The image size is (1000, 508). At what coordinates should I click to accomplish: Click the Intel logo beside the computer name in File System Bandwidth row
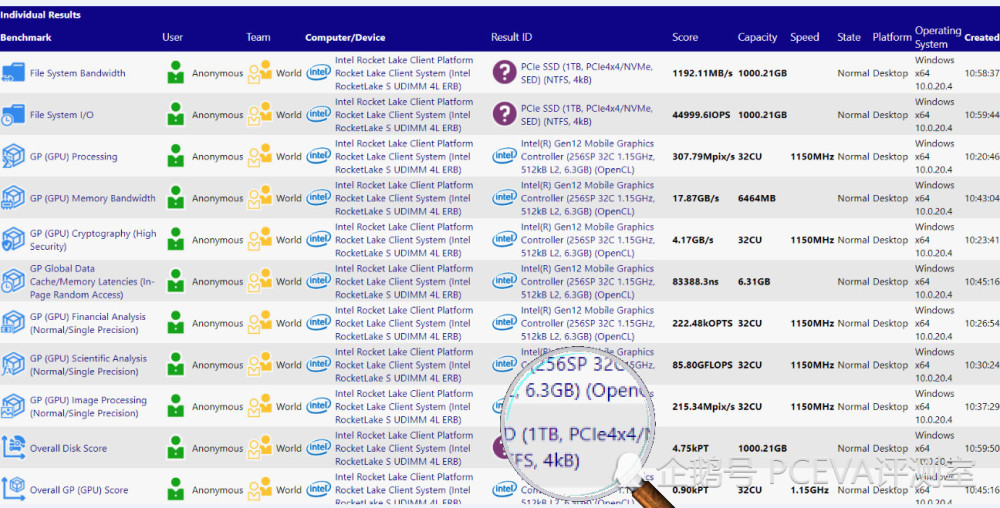318,73
